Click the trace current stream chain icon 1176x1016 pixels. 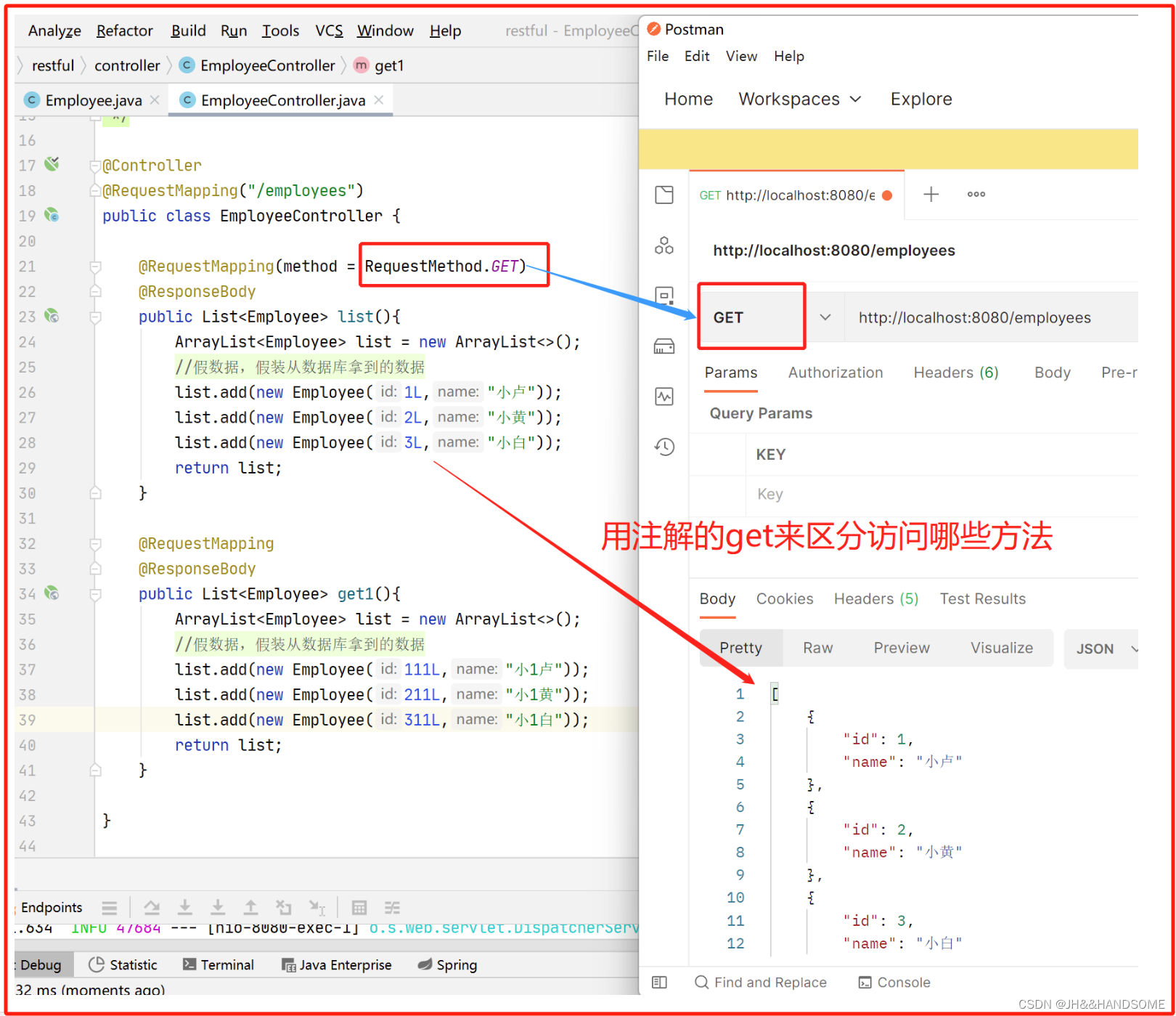point(392,908)
